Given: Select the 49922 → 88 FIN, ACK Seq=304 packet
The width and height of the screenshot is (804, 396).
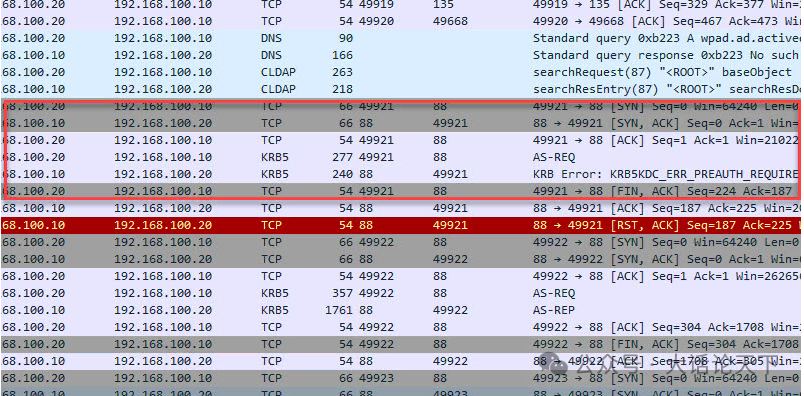Looking at the screenshot, I should coord(402,344).
